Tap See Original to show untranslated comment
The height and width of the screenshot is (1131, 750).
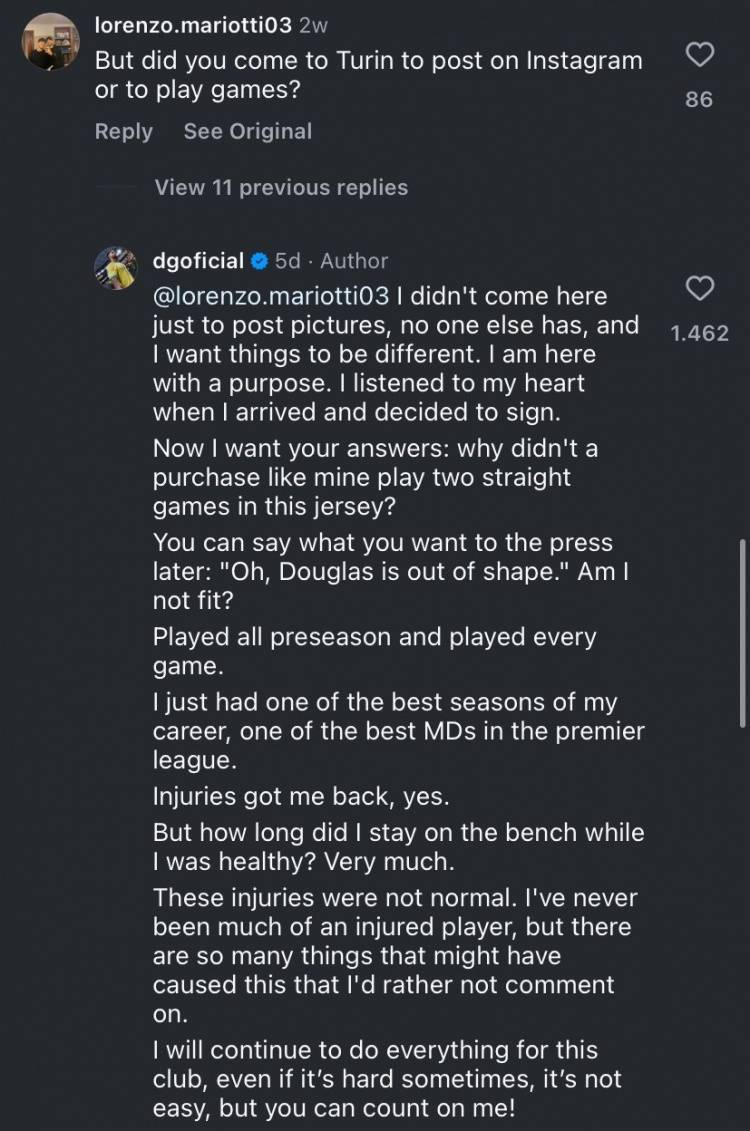[x=247, y=131]
